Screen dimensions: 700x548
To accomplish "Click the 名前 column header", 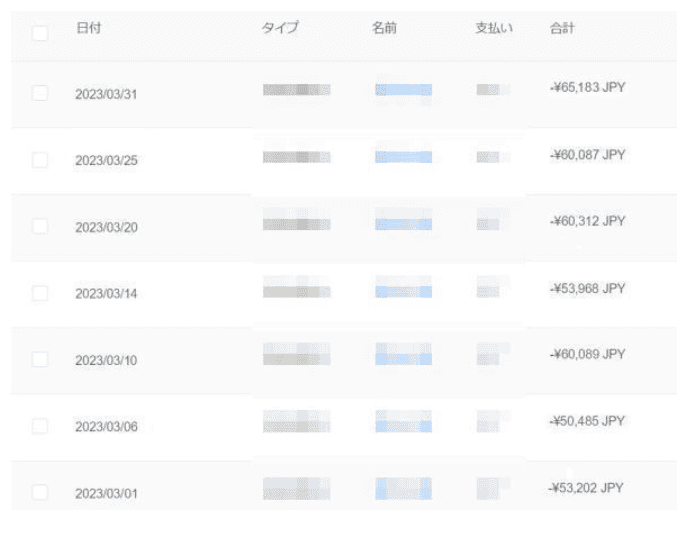I will pyautogui.click(x=385, y=29).
